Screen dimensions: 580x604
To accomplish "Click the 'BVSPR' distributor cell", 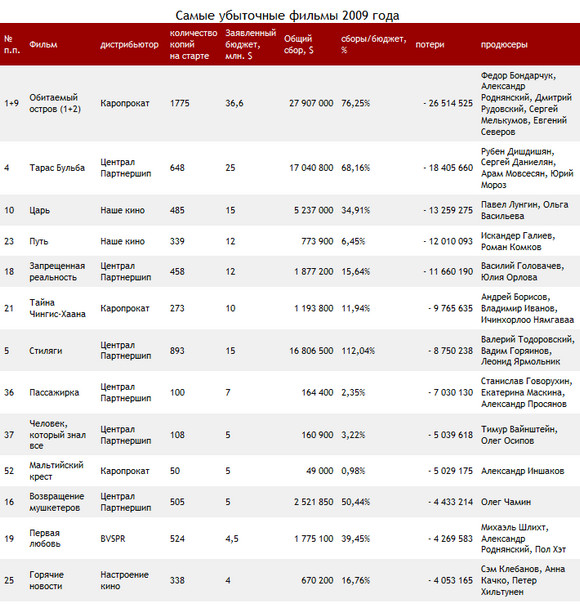I will click(113, 539).
